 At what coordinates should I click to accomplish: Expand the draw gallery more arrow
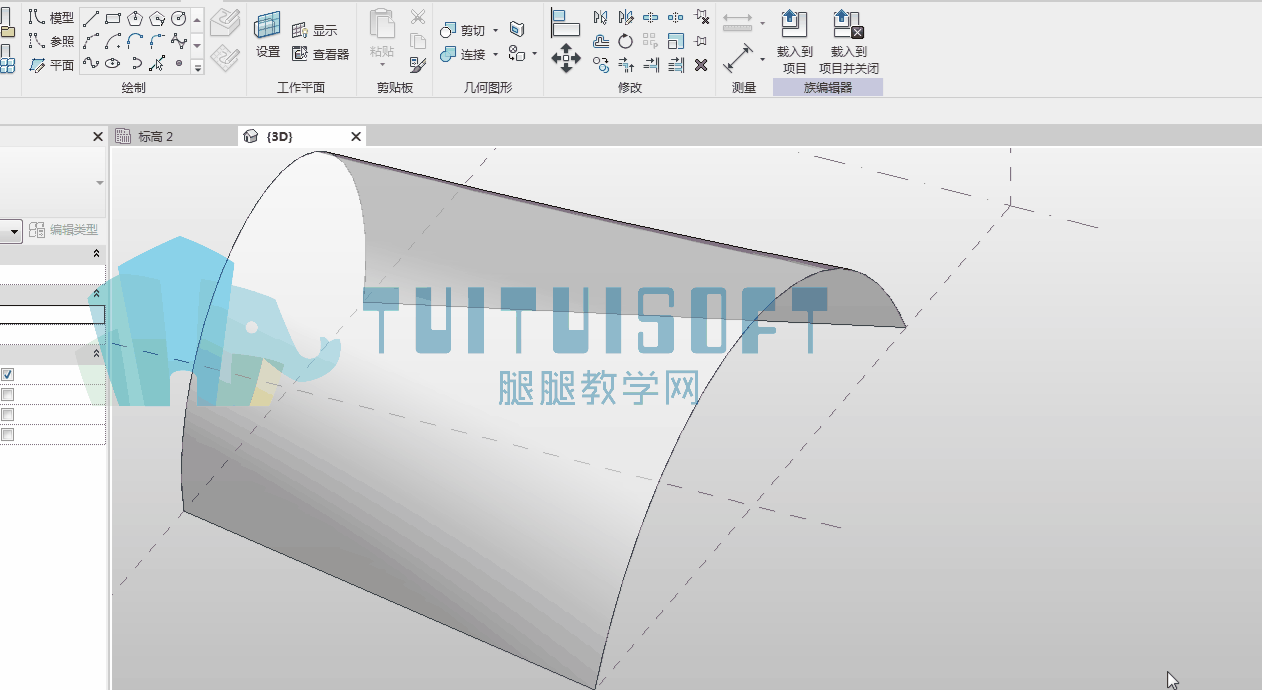pyautogui.click(x=197, y=67)
